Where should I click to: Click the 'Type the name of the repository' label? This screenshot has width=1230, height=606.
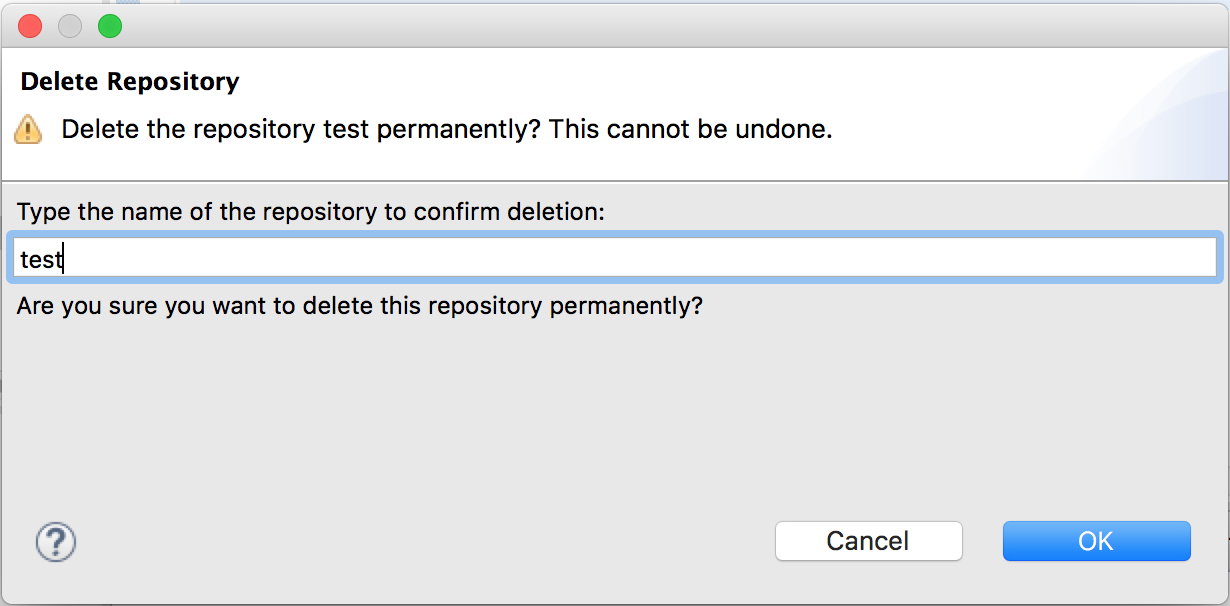311,212
